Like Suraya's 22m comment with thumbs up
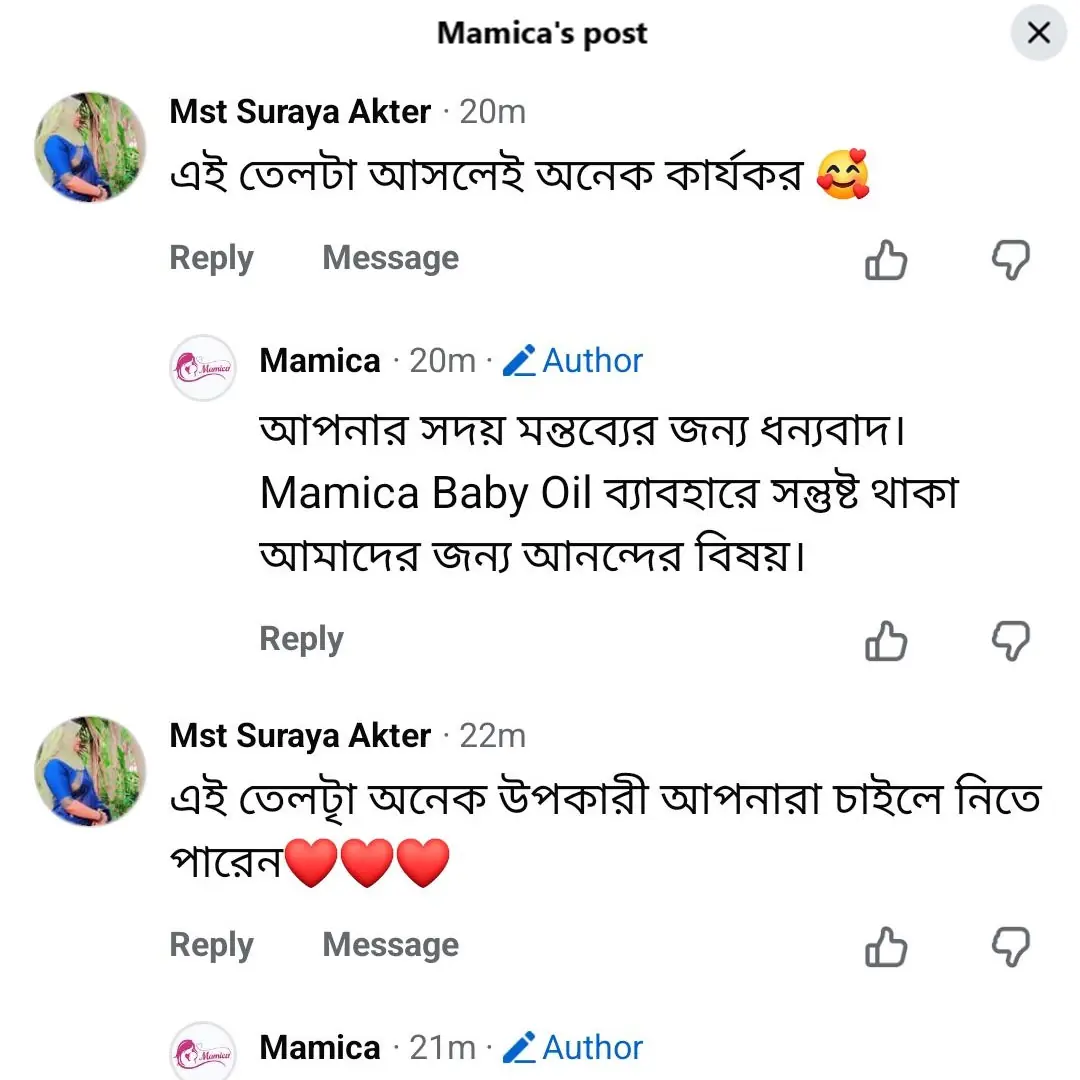Image resolution: width=1080 pixels, height=1080 pixels. coord(885,946)
